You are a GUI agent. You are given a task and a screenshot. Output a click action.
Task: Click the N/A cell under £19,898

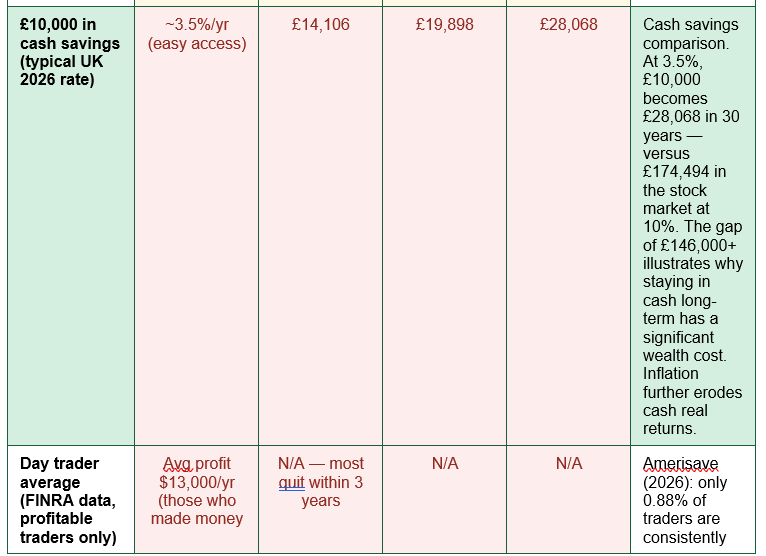445,499
